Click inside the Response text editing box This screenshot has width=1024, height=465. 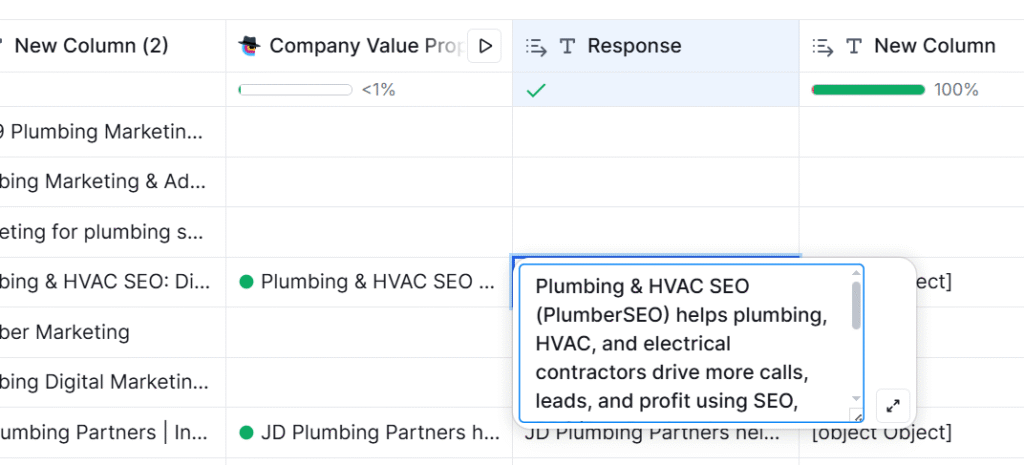coord(685,343)
